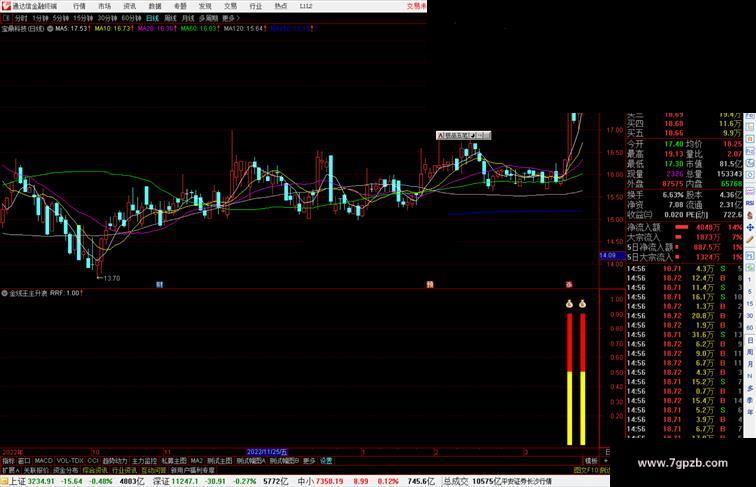Switch indicator to CCI

pos(93,461)
